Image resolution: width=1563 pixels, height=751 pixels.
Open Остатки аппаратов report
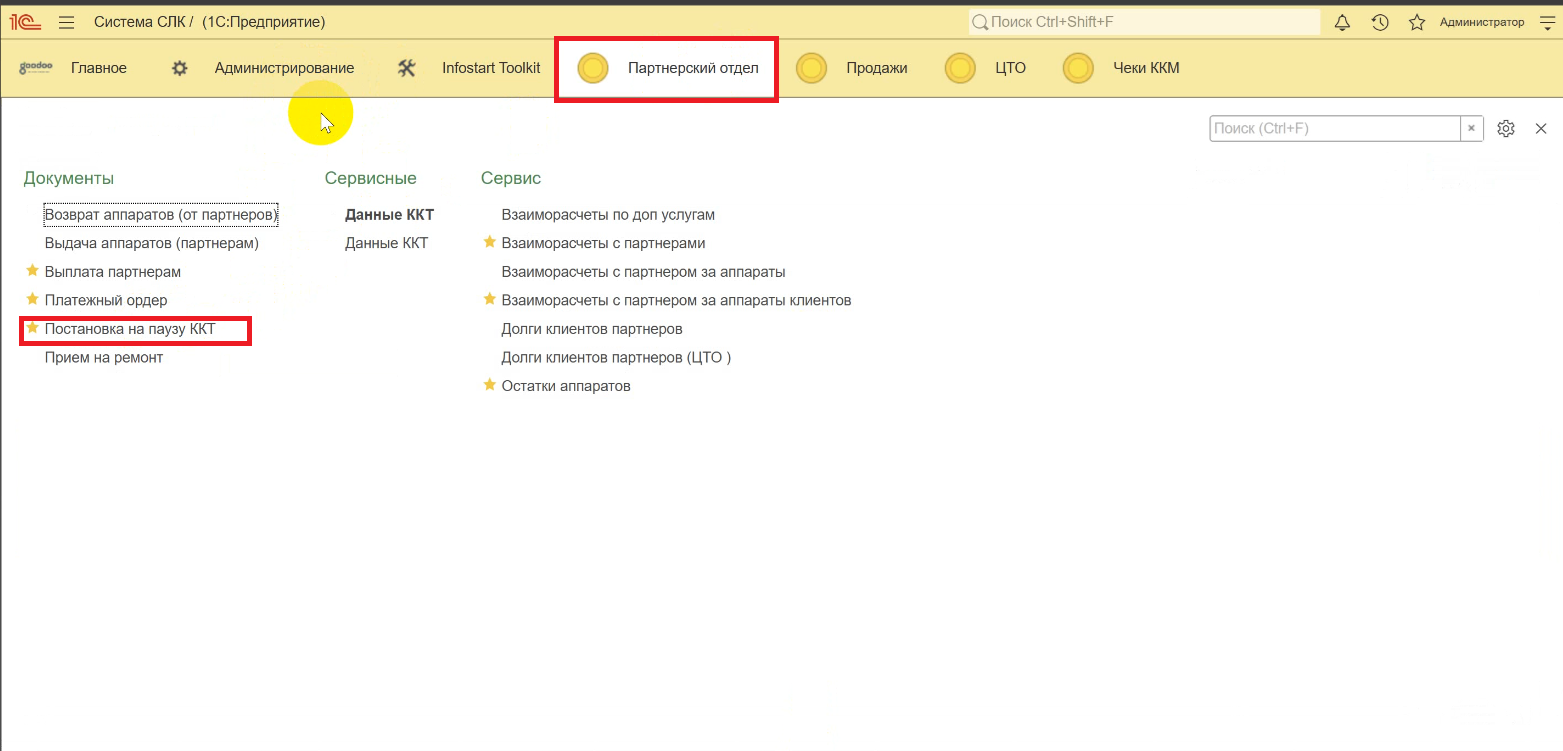[566, 386]
